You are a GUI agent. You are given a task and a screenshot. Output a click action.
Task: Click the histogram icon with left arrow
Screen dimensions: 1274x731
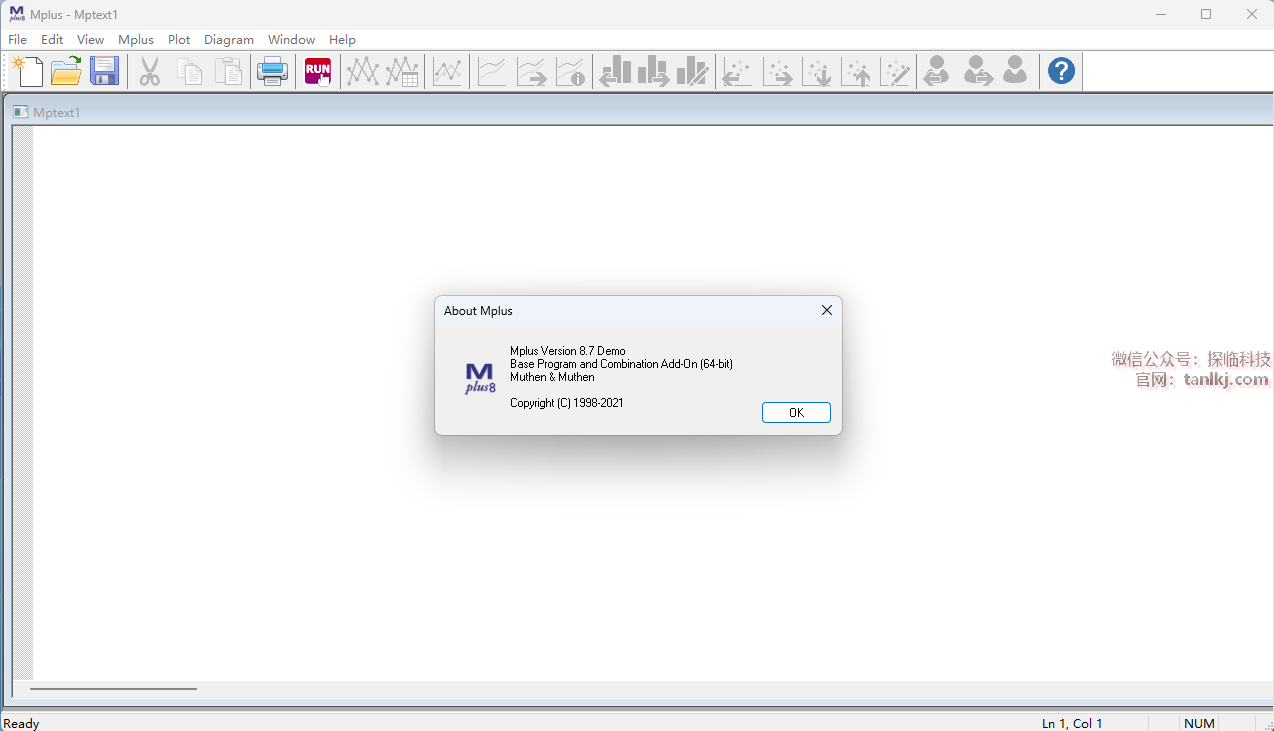pyautogui.click(x=615, y=71)
